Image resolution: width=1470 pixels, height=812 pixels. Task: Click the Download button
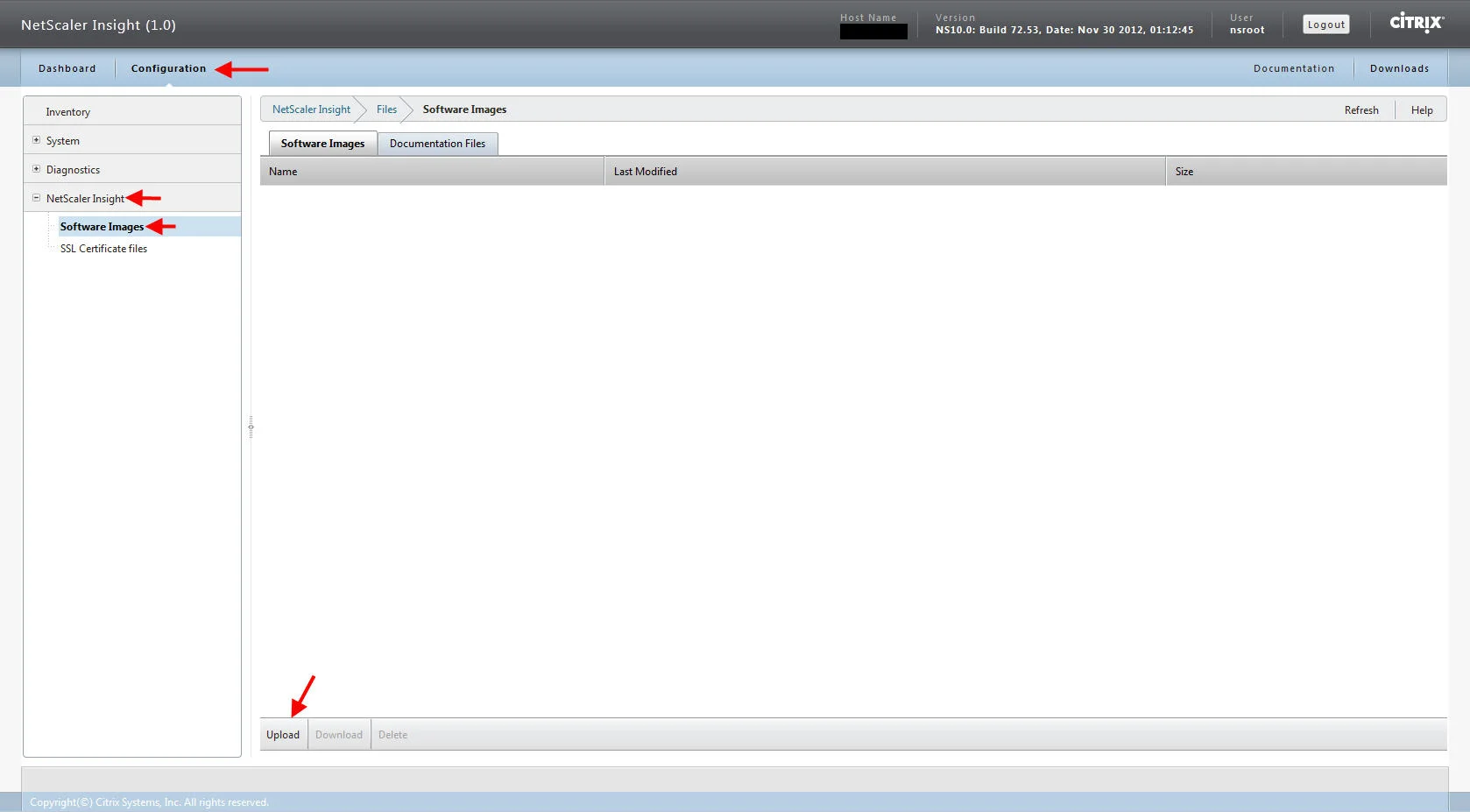coord(339,735)
